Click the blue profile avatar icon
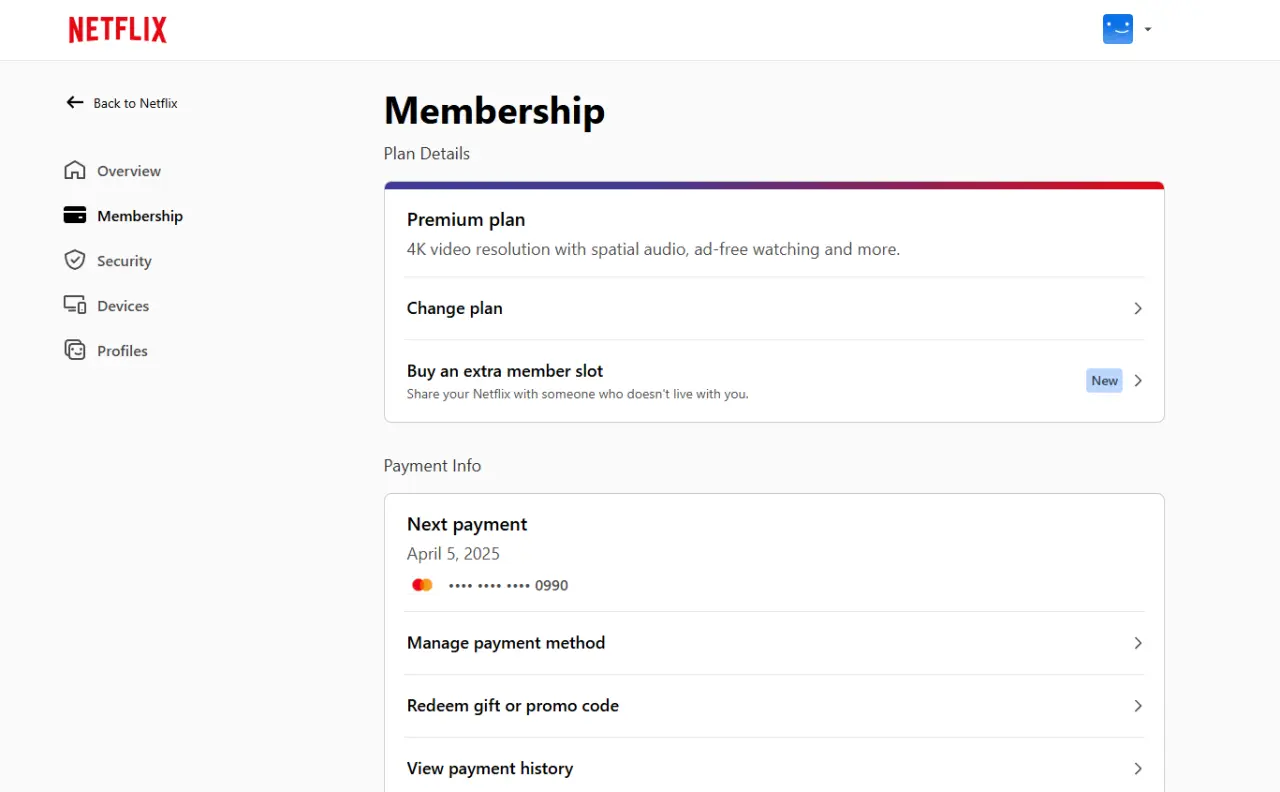 pos(1118,29)
